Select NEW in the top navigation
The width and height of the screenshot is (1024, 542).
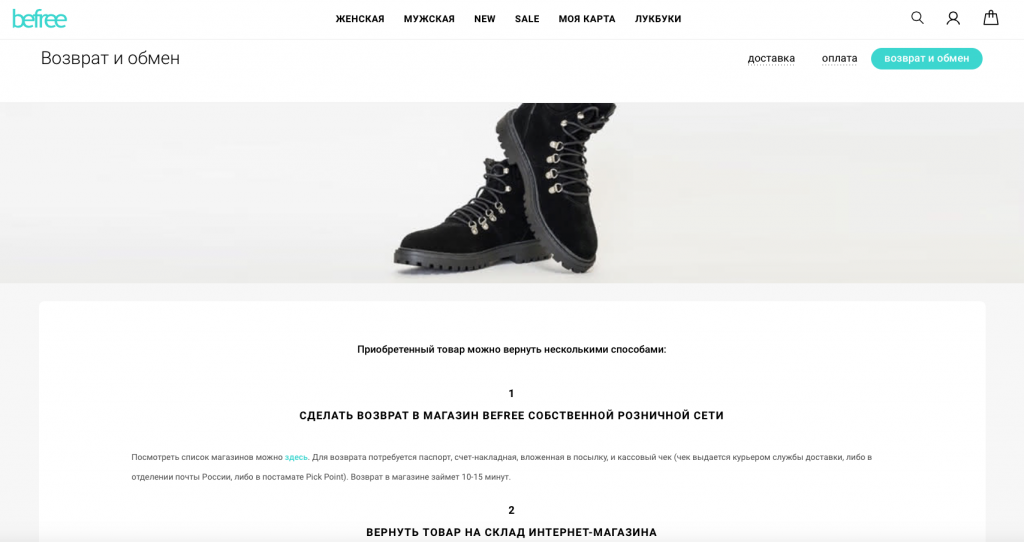485,19
